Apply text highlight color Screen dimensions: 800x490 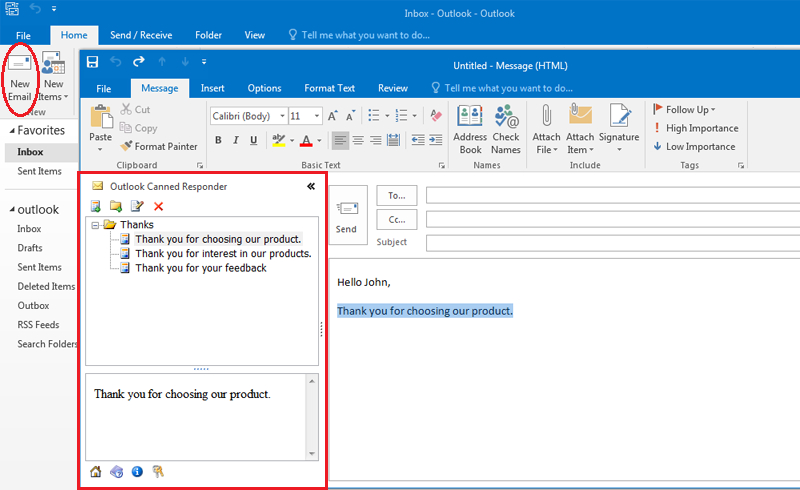[x=279, y=140]
